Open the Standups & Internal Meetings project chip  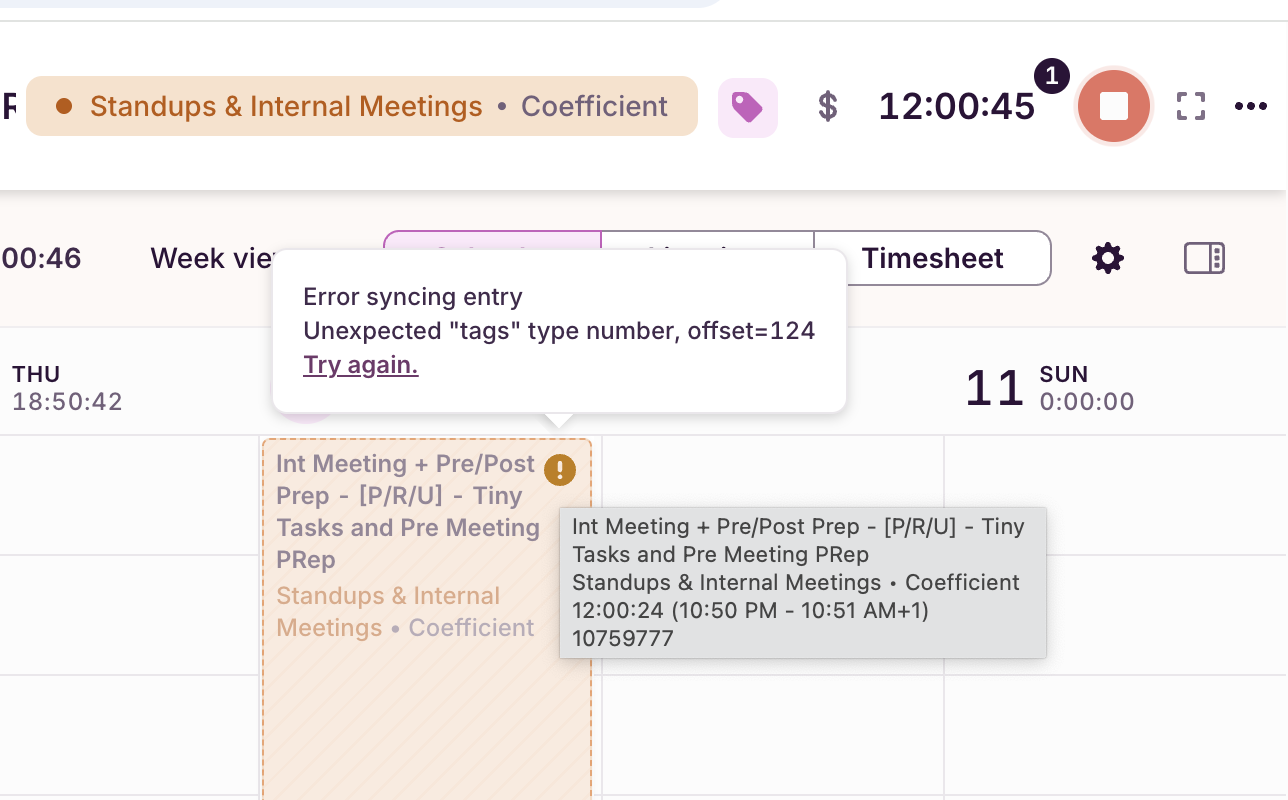[362, 106]
